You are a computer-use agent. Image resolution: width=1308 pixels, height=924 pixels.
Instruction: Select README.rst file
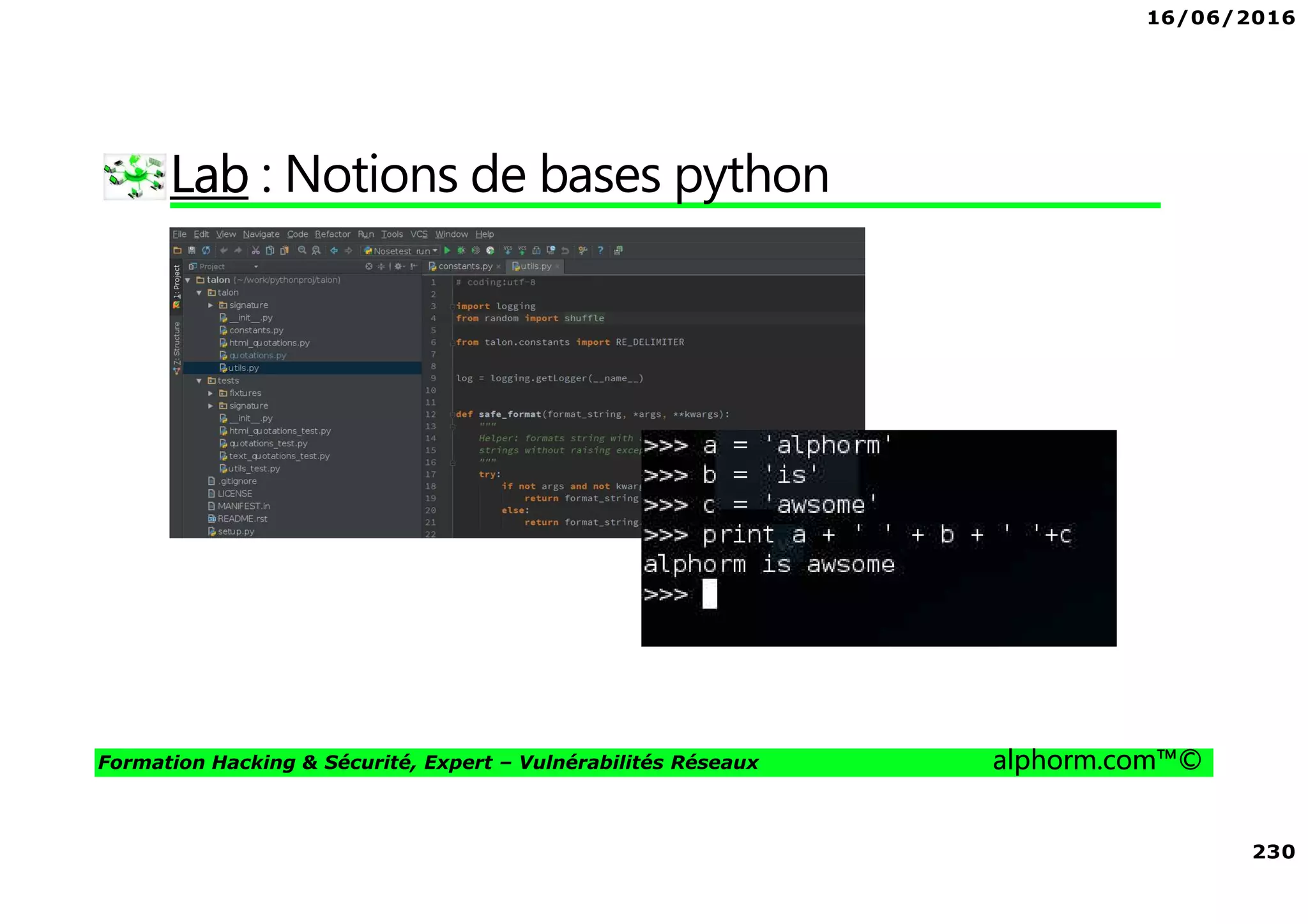[x=238, y=519]
